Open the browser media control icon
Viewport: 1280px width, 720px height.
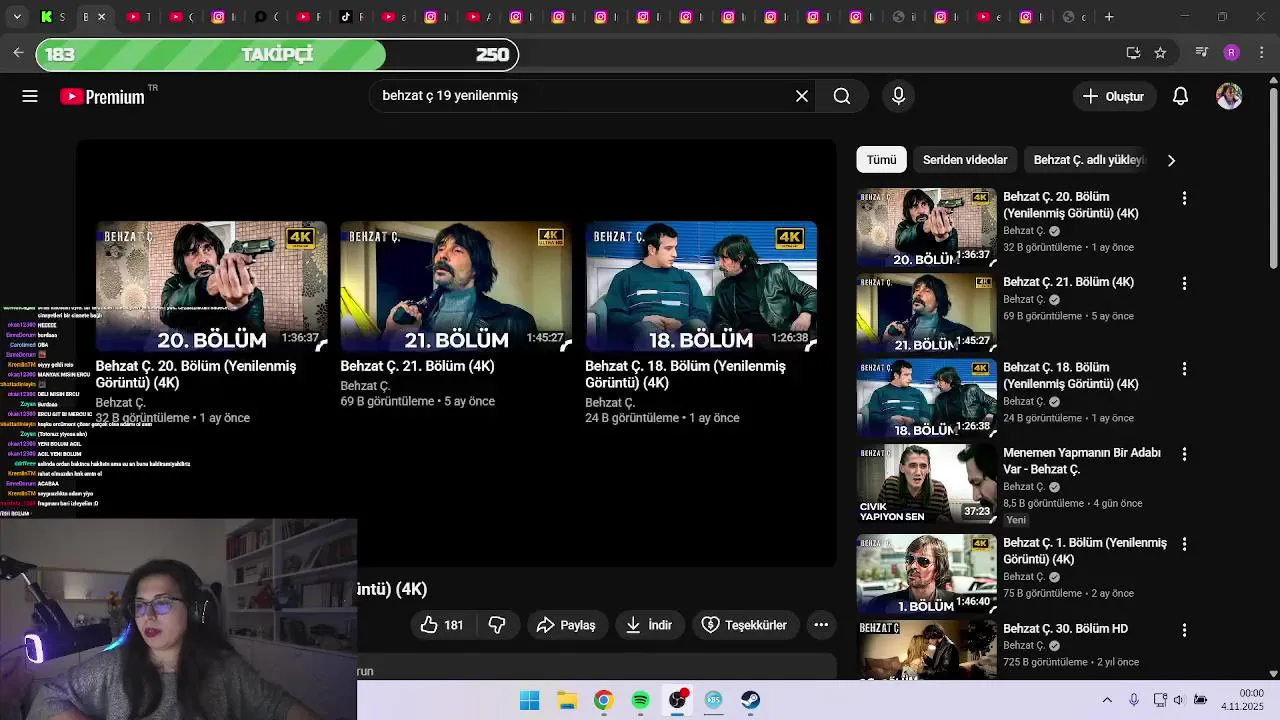click(1202, 53)
